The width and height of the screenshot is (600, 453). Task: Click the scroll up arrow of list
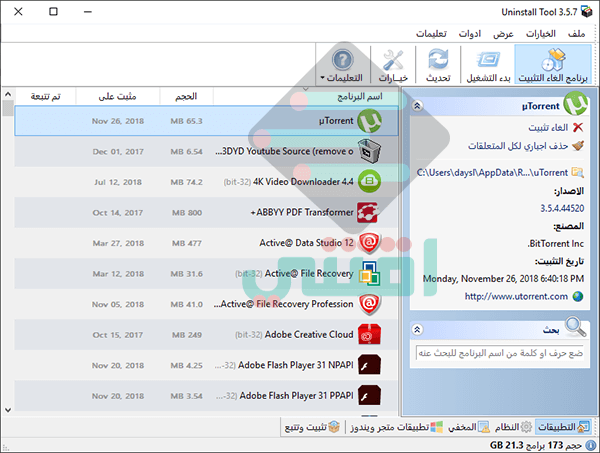pyautogui.click(x=8, y=94)
